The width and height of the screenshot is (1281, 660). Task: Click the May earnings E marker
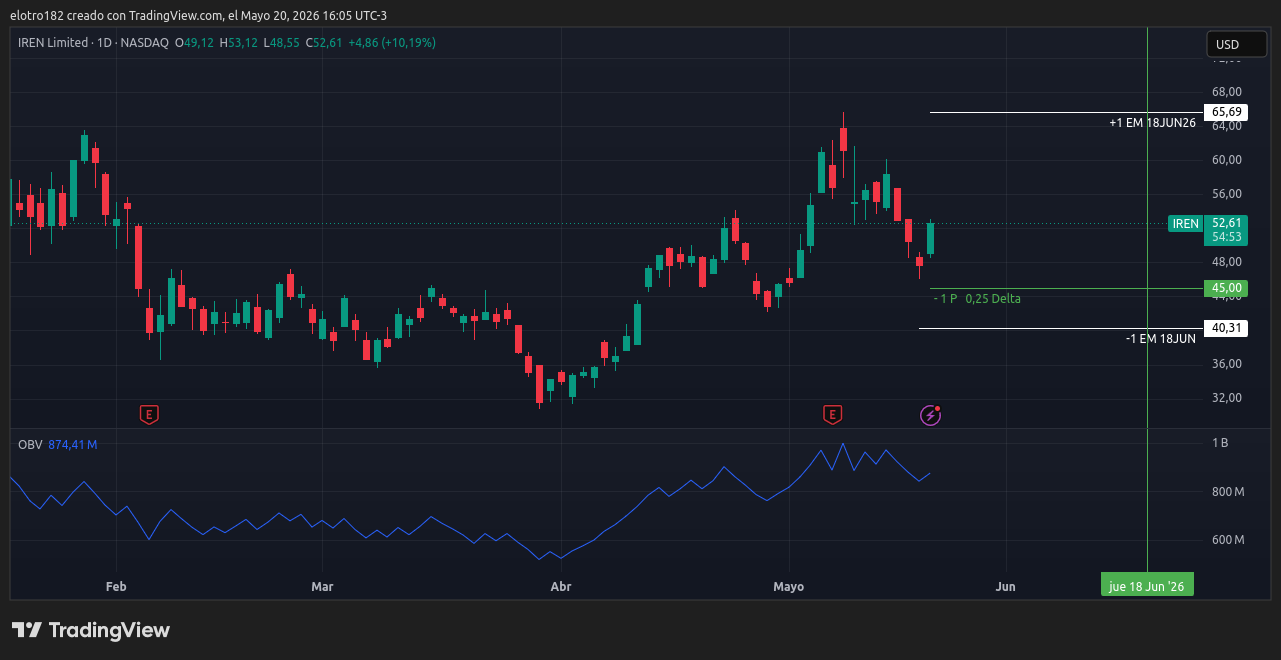832,414
